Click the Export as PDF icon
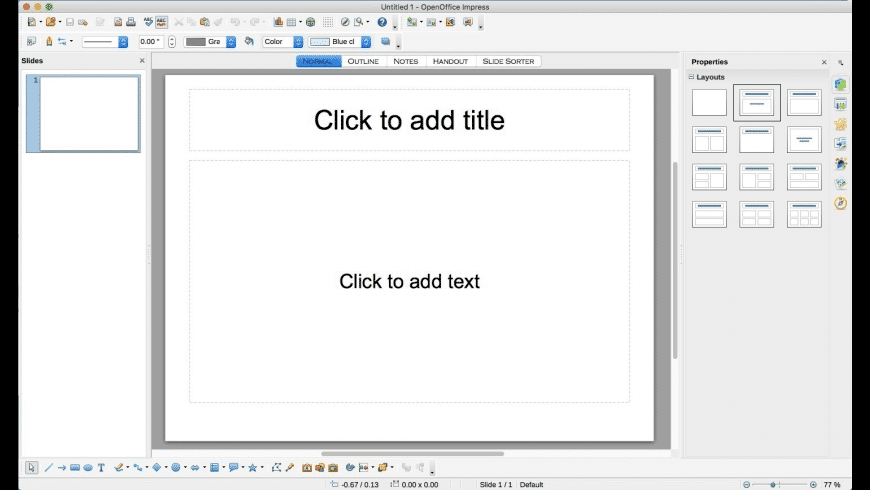 pos(118,22)
